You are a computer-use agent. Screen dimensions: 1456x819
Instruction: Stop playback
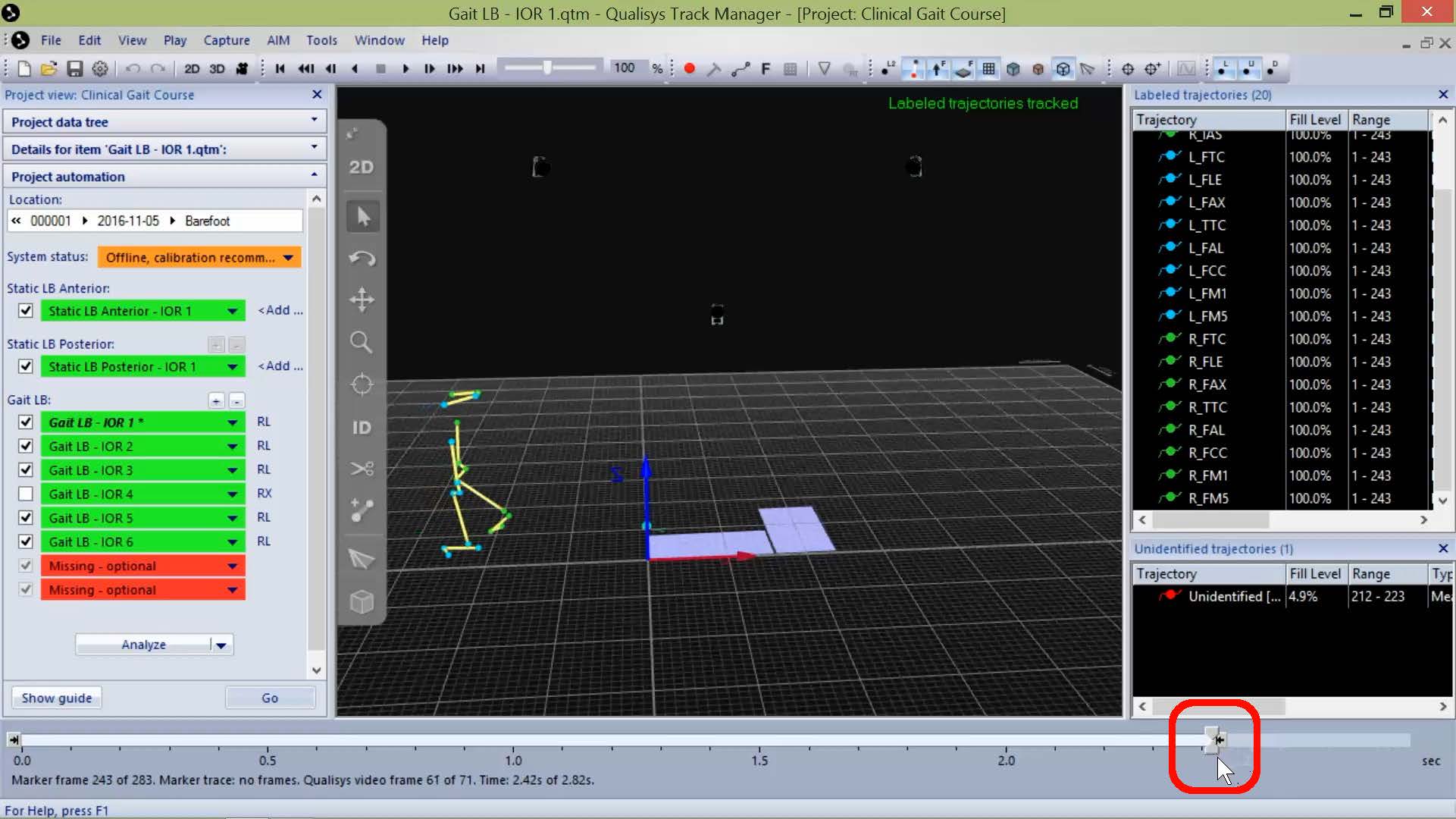pyautogui.click(x=380, y=69)
